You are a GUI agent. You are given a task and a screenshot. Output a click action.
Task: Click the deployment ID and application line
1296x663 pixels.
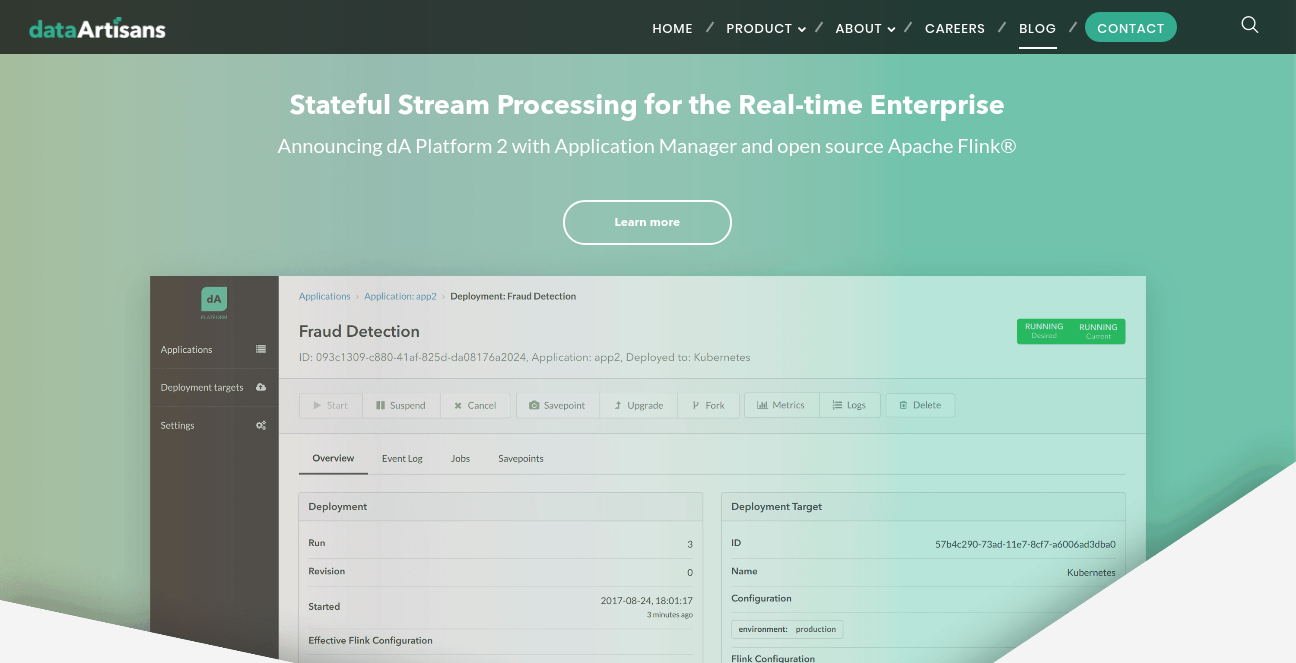(524, 357)
